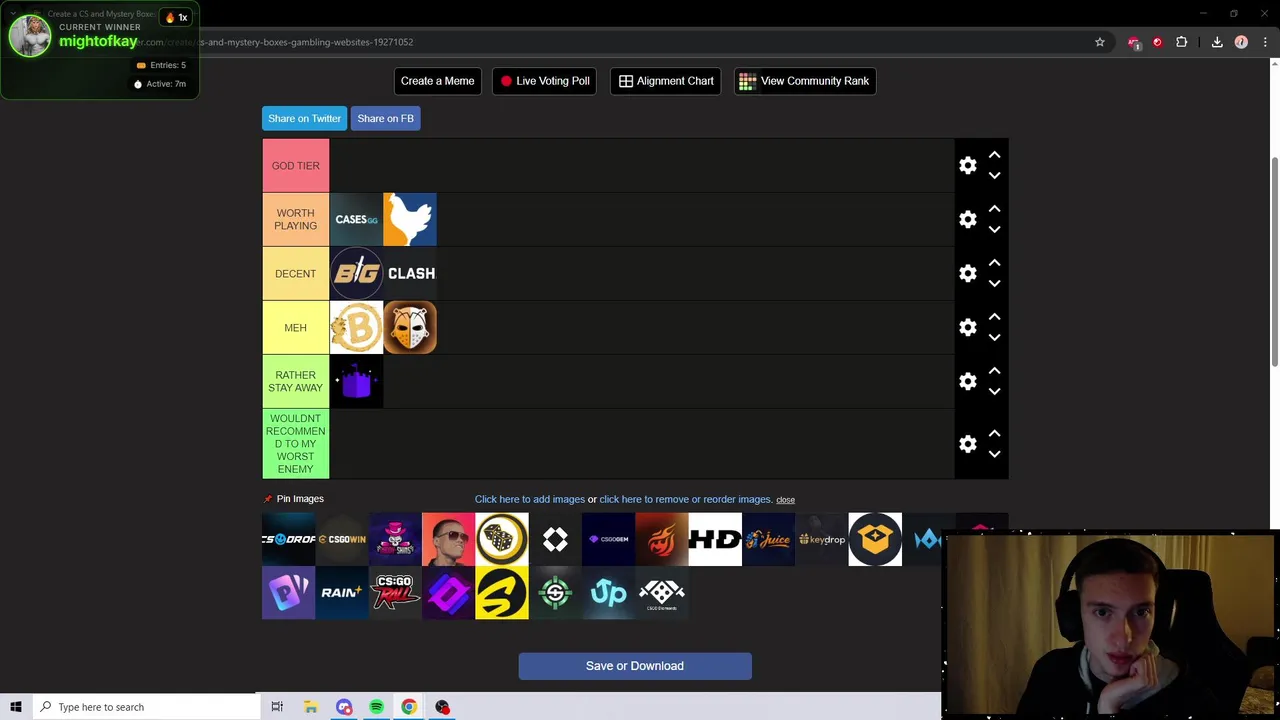Pick the skull with pink hat image

tap(395, 539)
